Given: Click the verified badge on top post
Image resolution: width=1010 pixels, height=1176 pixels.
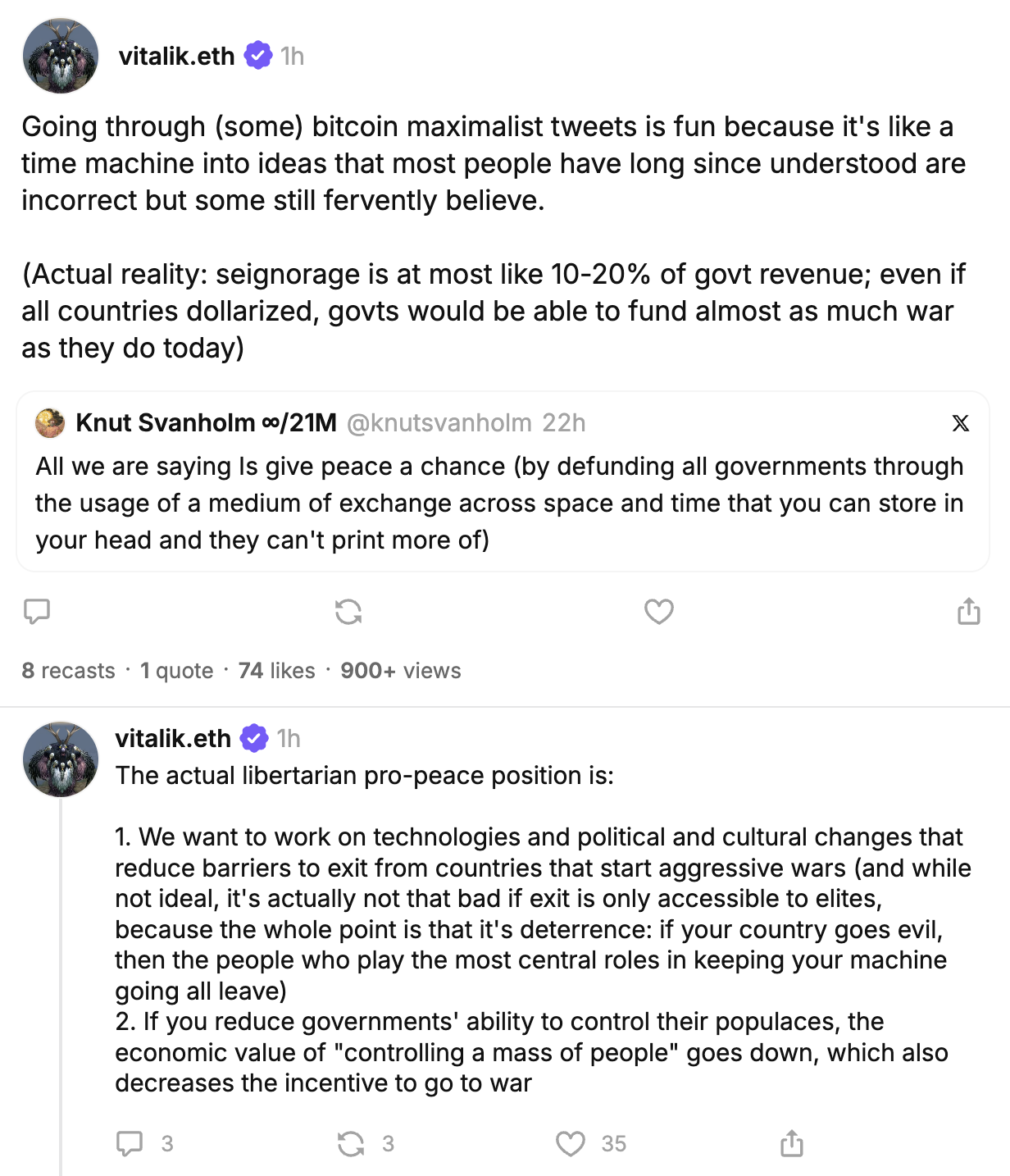Looking at the screenshot, I should pos(258,56).
